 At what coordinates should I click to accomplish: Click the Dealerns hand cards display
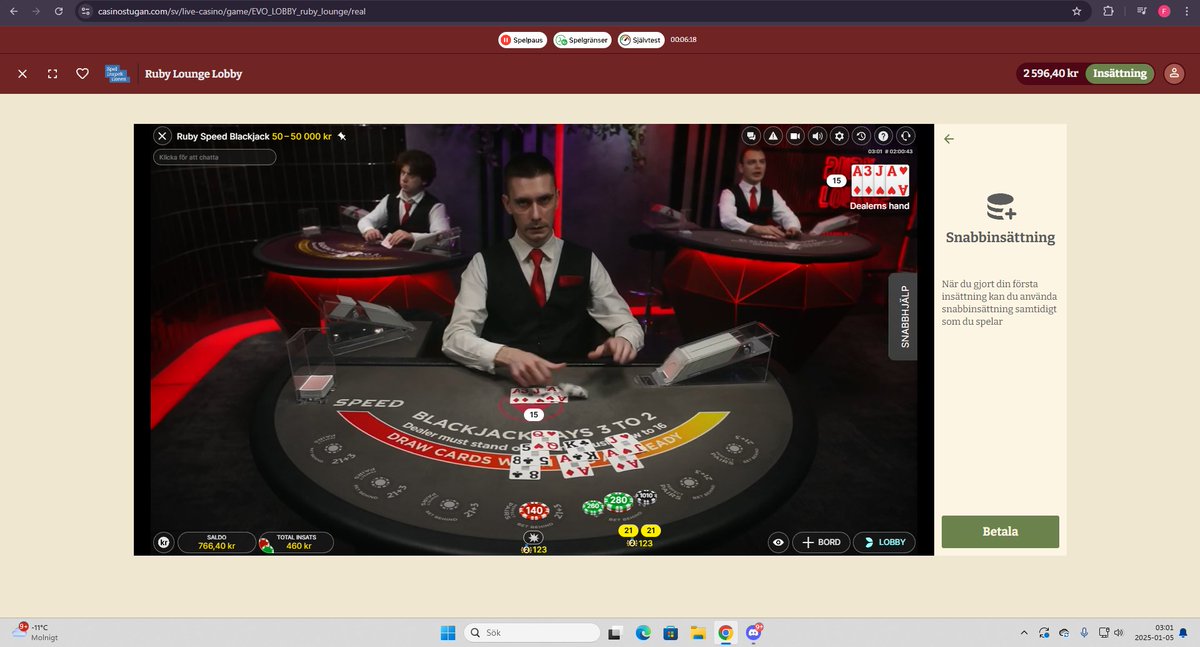(879, 181)
